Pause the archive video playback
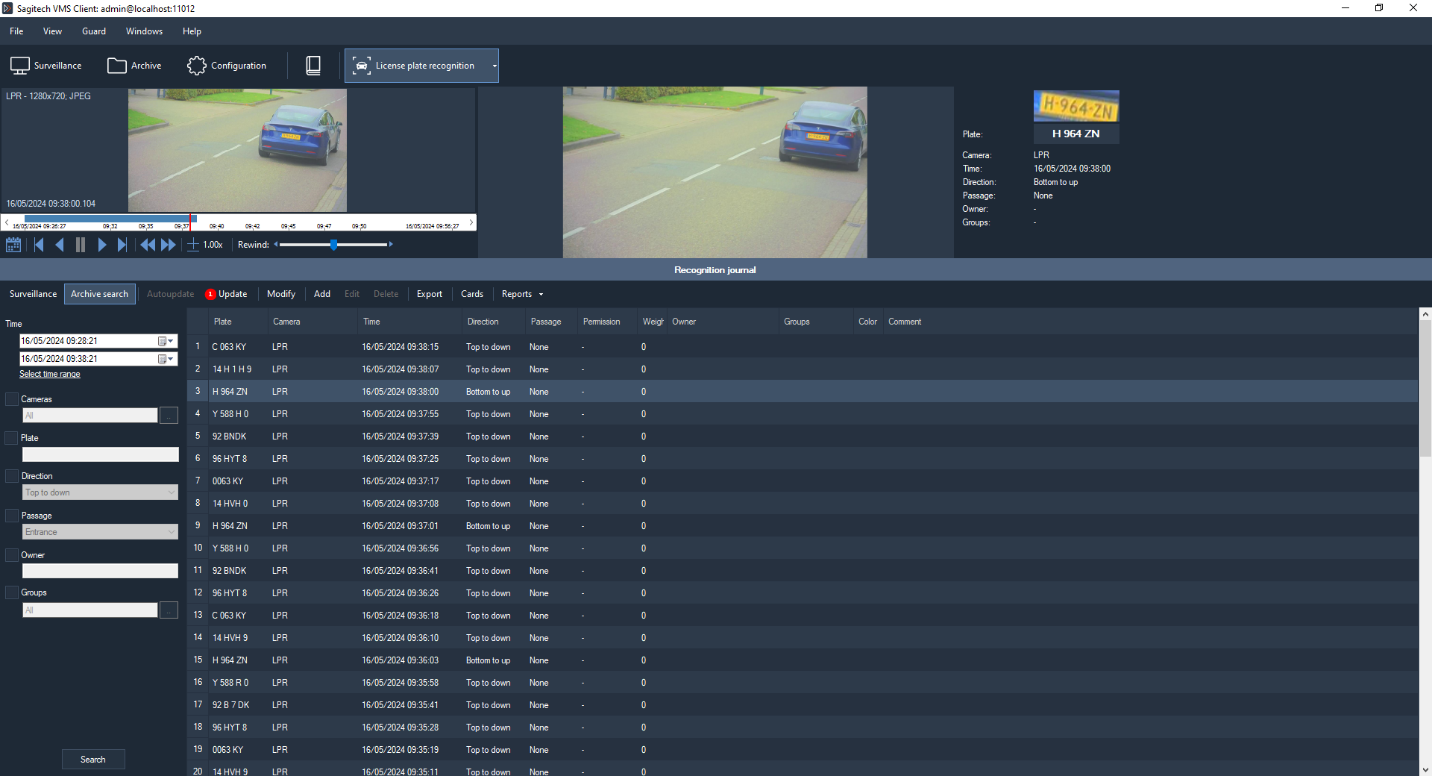 pyautogui.click(x=80, y=245)
